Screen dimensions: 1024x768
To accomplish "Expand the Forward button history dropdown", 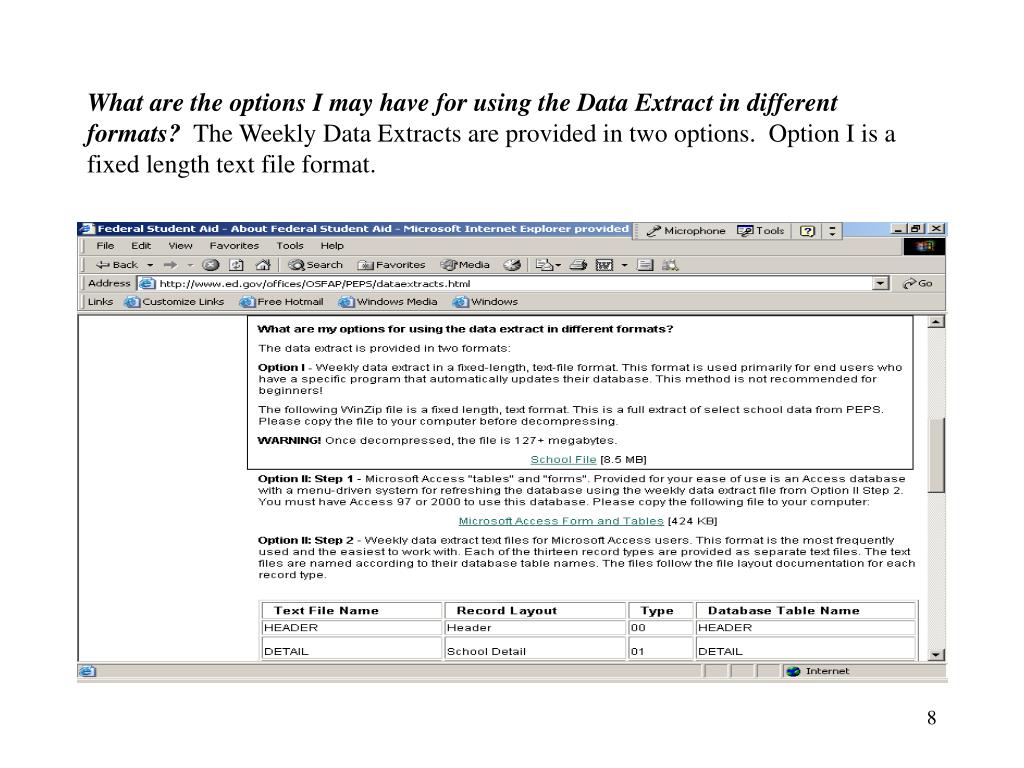I will click(x=190, y=265).
